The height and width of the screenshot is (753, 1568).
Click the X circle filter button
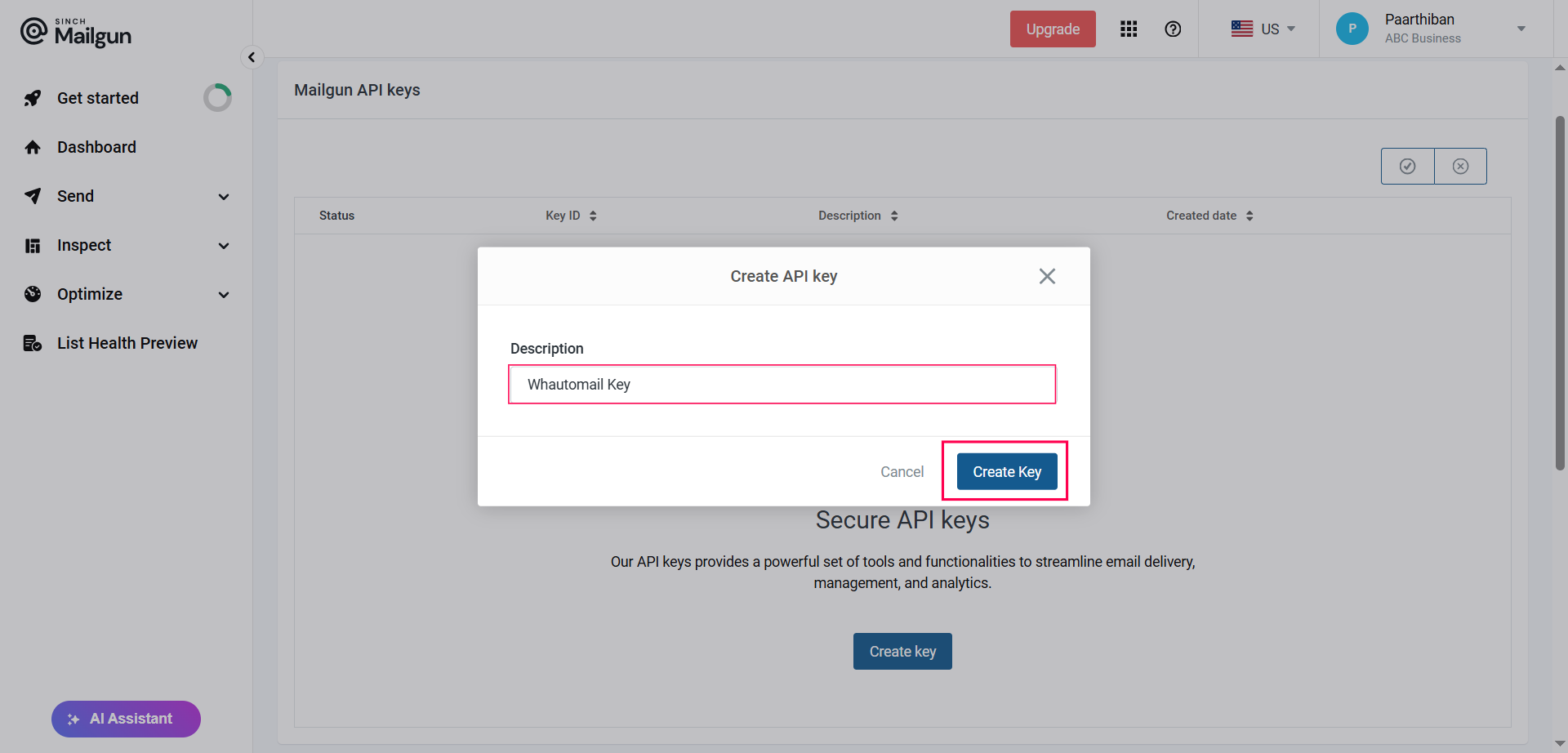pos(1460,167)
